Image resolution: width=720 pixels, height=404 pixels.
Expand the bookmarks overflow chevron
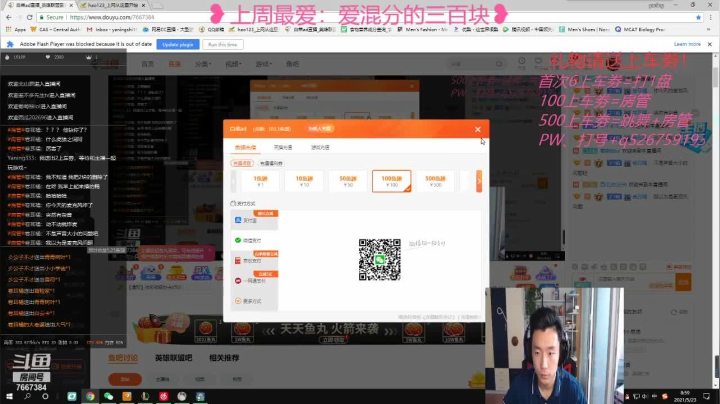pyautogui.click(x=709, y=29)
